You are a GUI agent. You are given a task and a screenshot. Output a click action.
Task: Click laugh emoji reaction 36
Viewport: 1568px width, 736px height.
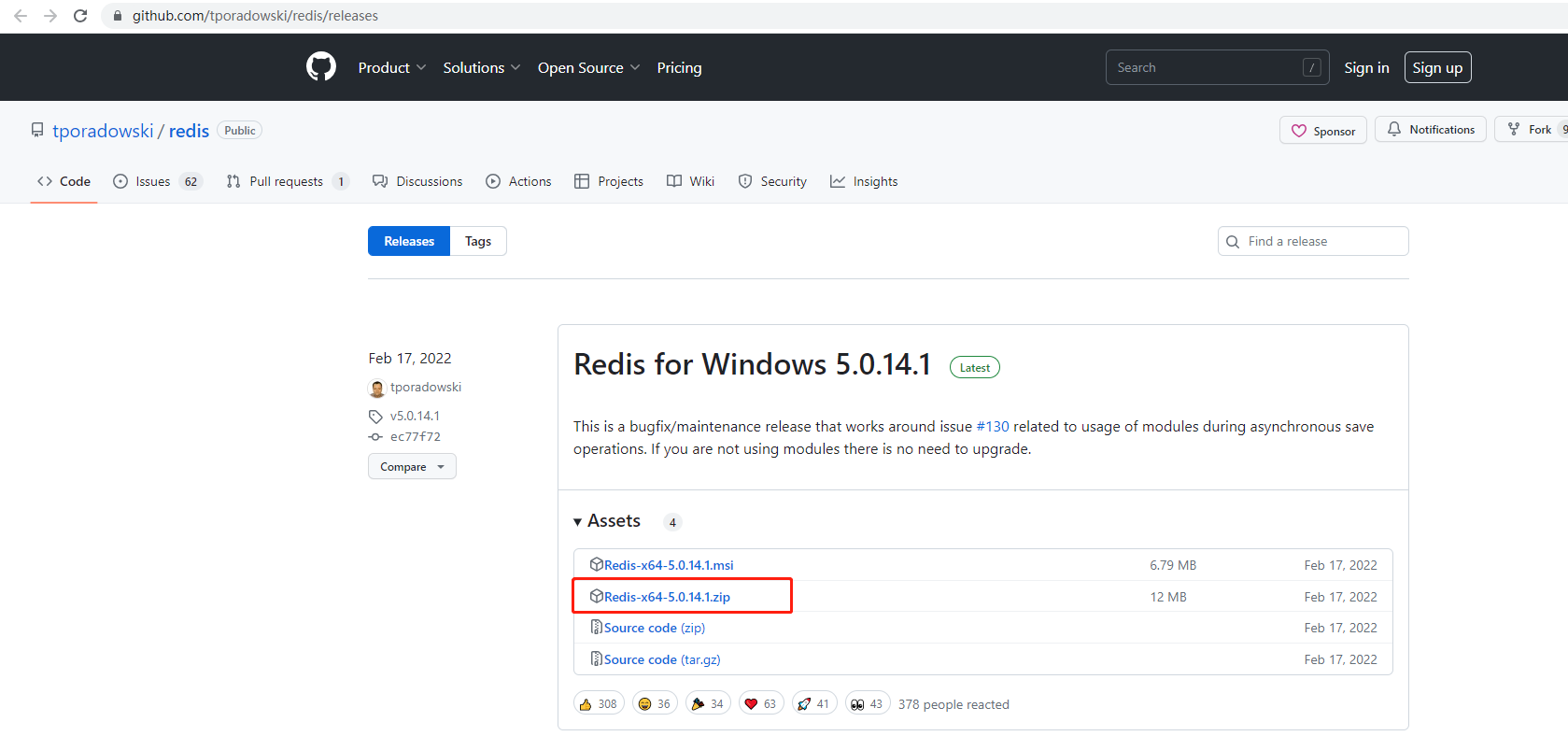(x=655, y=703)
